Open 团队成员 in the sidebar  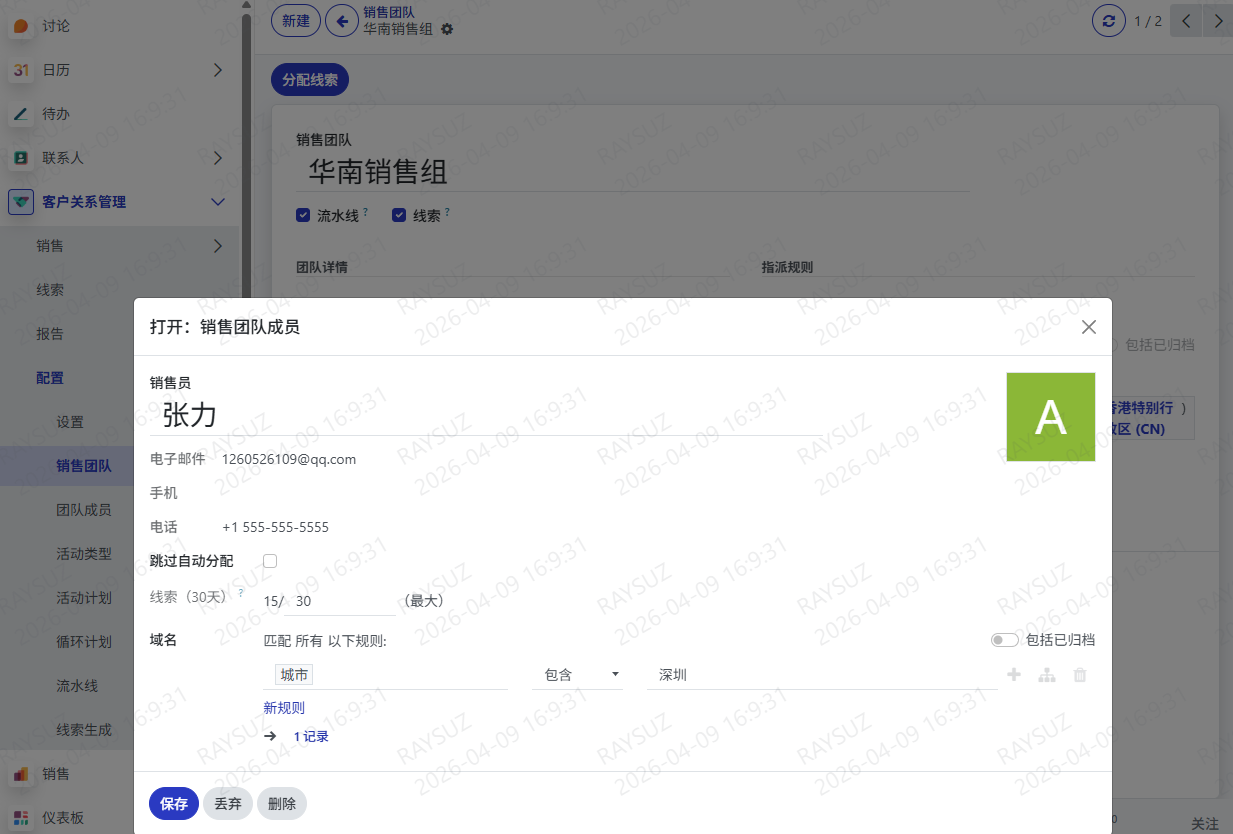click(84, 510)
